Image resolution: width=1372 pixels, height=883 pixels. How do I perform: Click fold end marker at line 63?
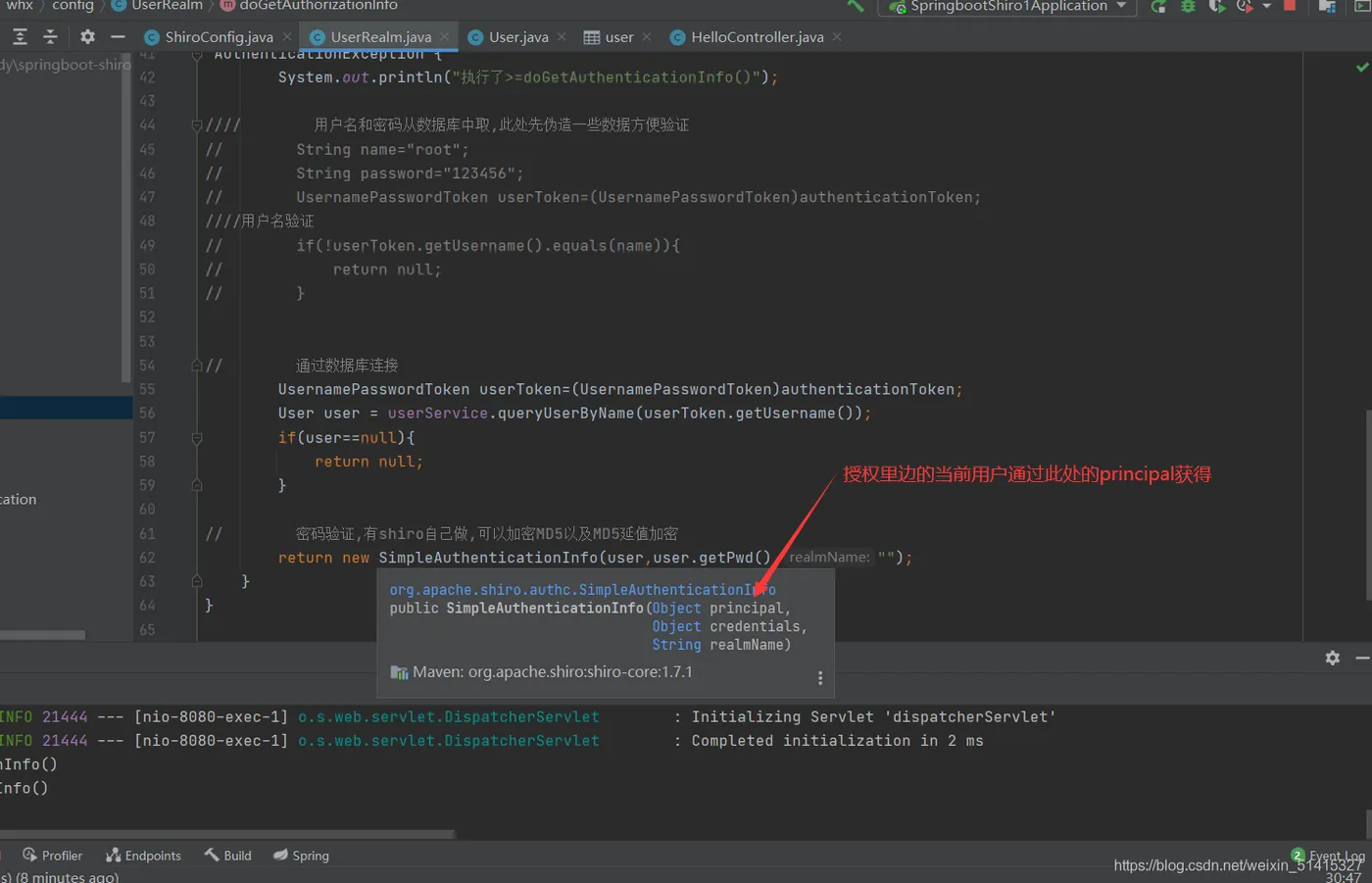(197, 581)
